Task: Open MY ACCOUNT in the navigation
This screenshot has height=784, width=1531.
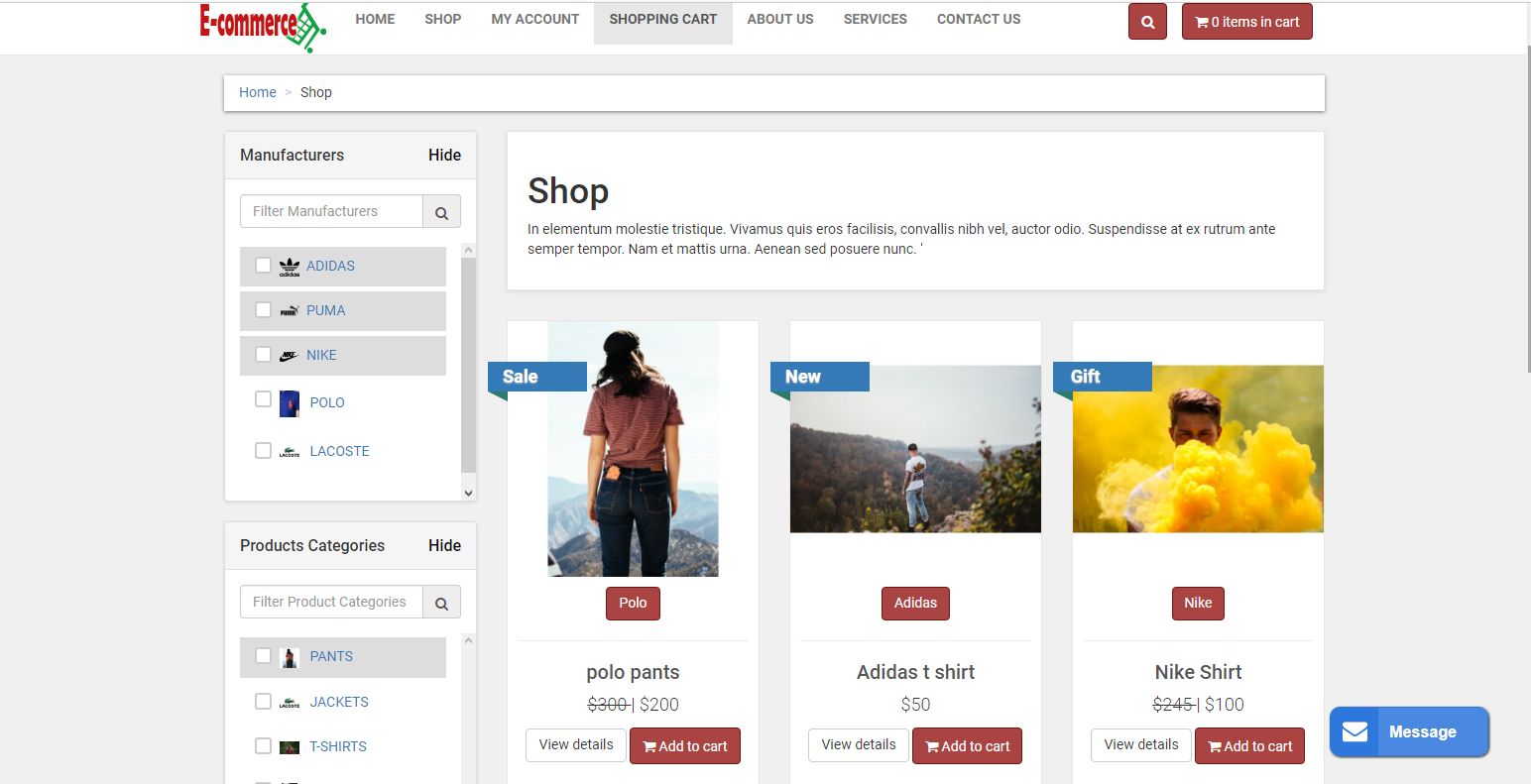Action: pyautogui.click(x=535, y=19)
